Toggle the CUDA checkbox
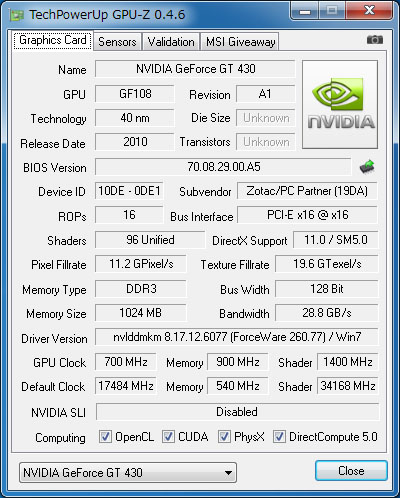400x498 pixels. pos(168,436)
